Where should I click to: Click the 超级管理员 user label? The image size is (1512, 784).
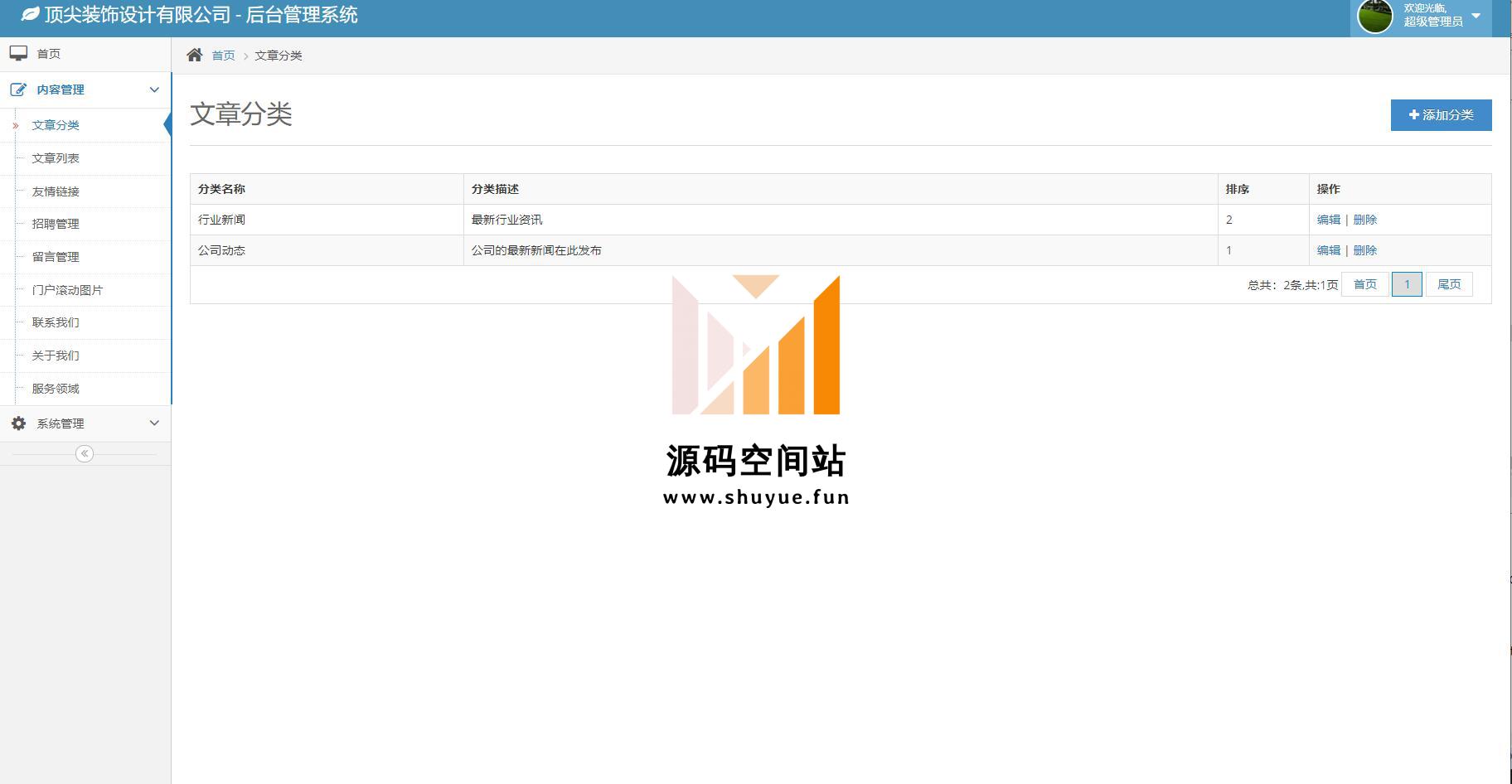1433,22
